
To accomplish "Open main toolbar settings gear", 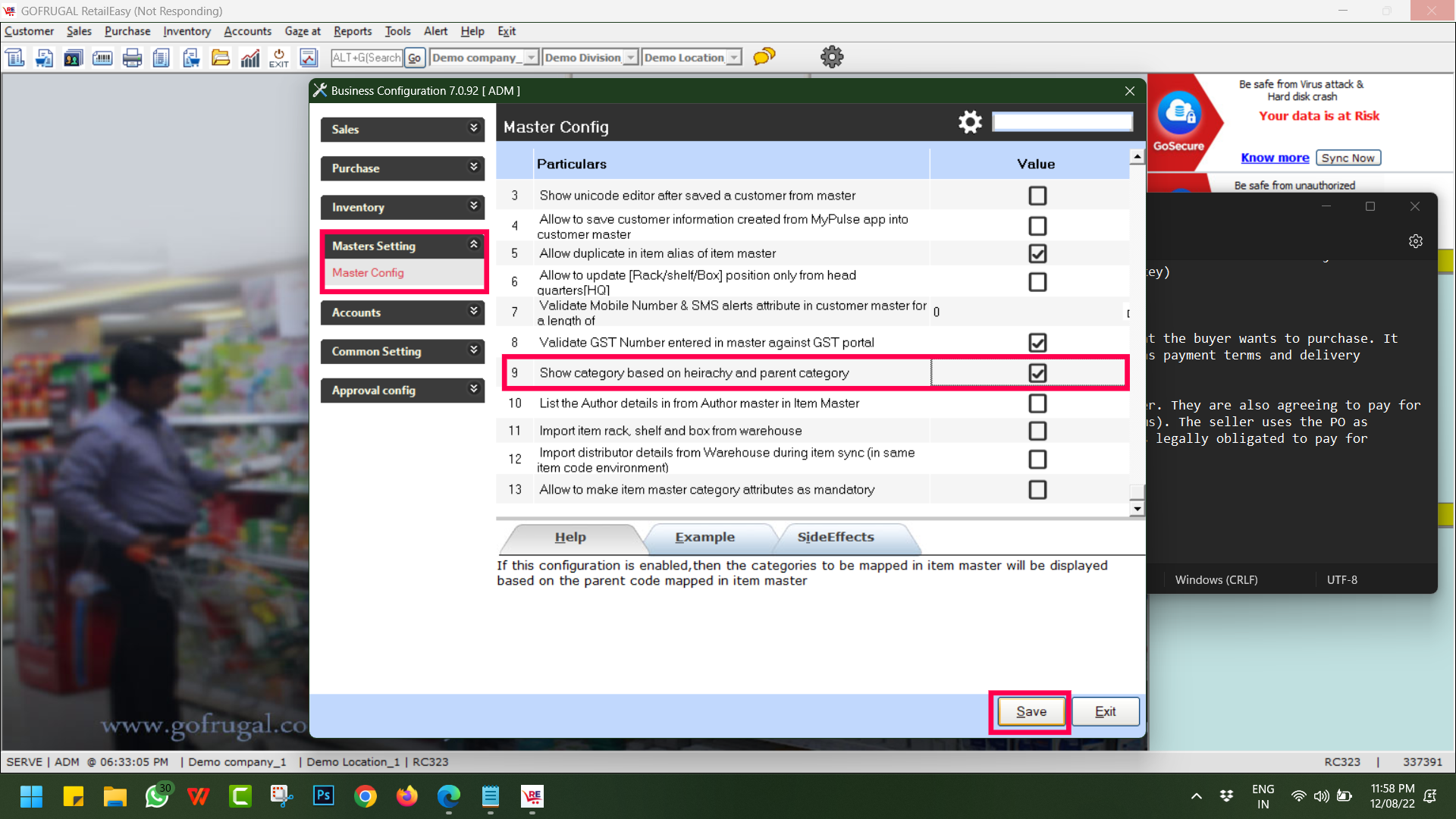I will [x=832, y=57].
